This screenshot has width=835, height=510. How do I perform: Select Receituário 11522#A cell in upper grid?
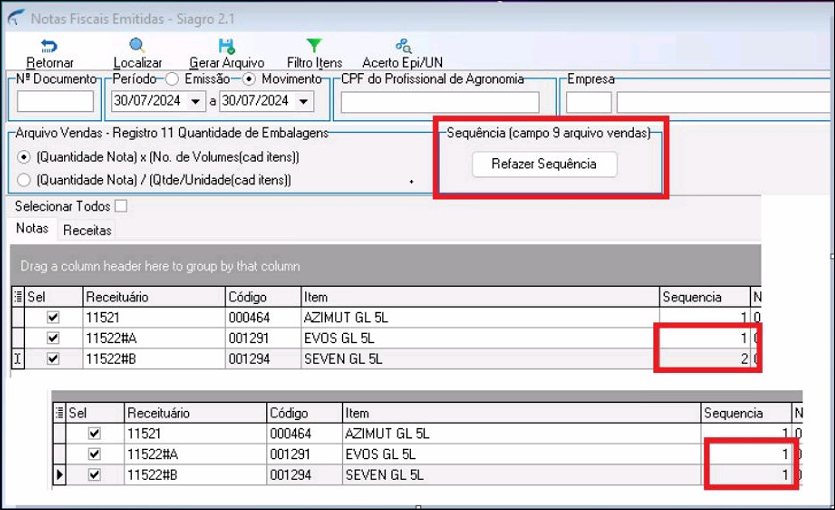click(x=154, y=338)
